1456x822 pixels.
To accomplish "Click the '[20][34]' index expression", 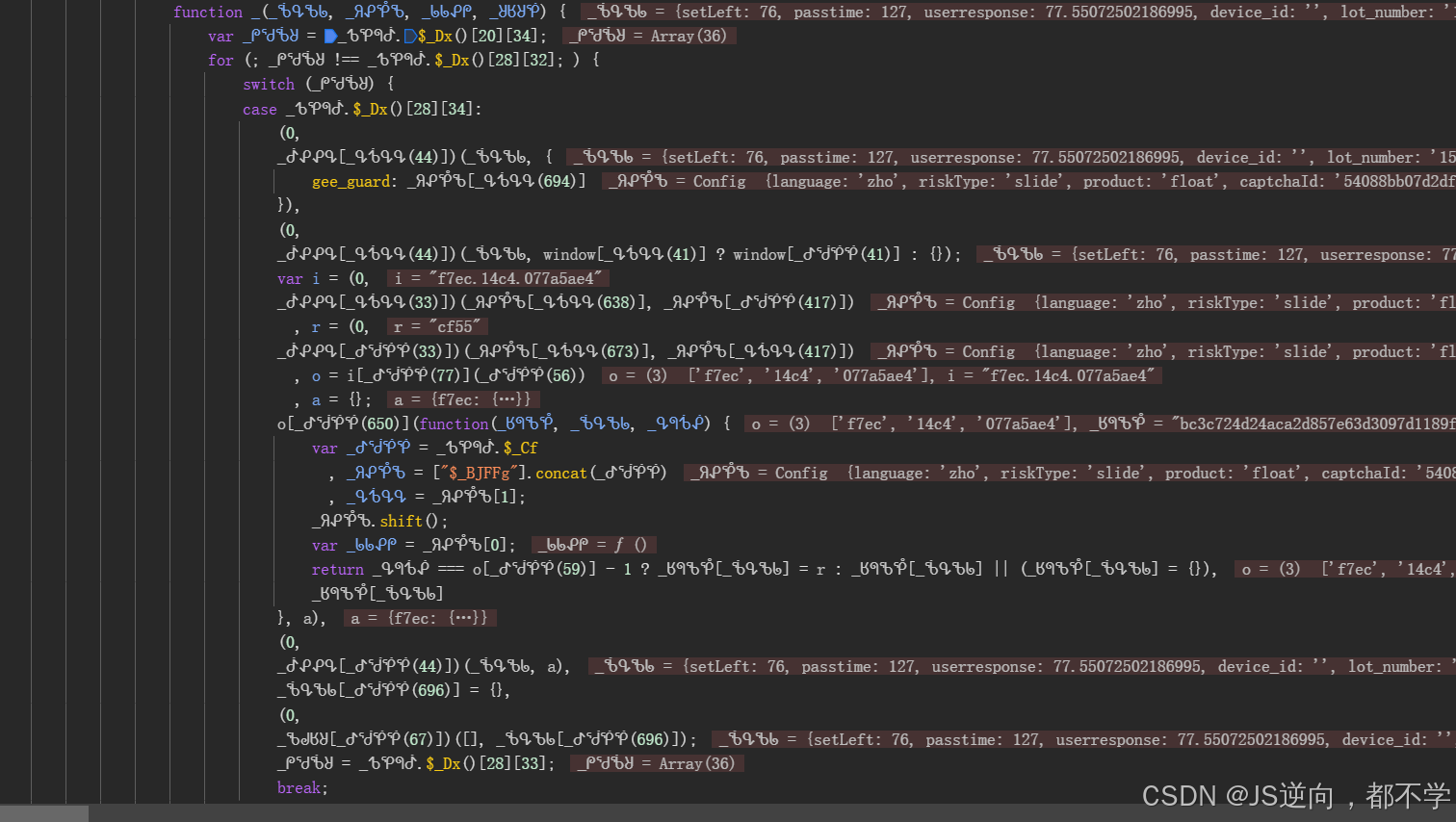I will click(505, 36).
